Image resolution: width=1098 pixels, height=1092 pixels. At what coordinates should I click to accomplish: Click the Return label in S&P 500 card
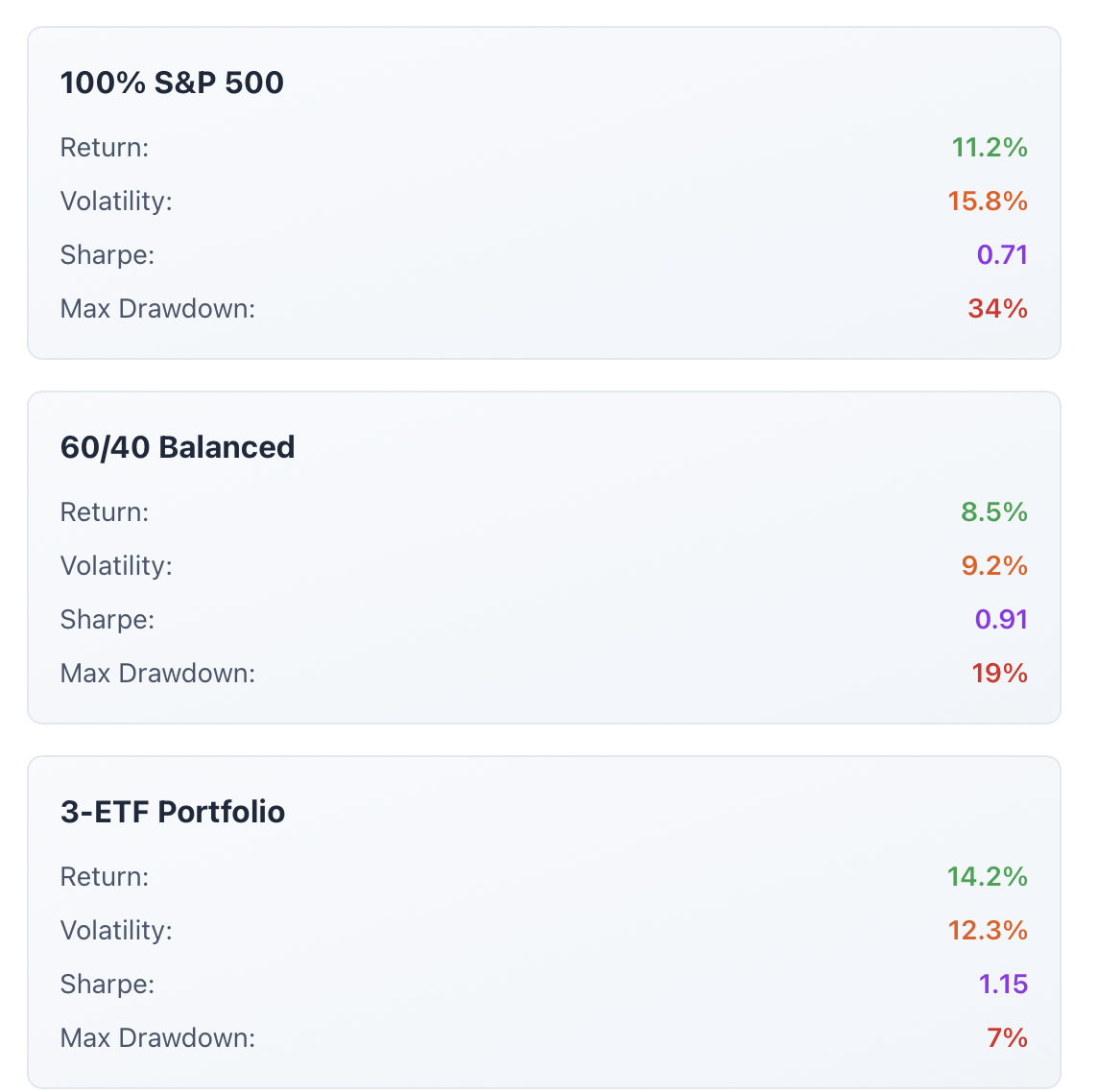105,148
